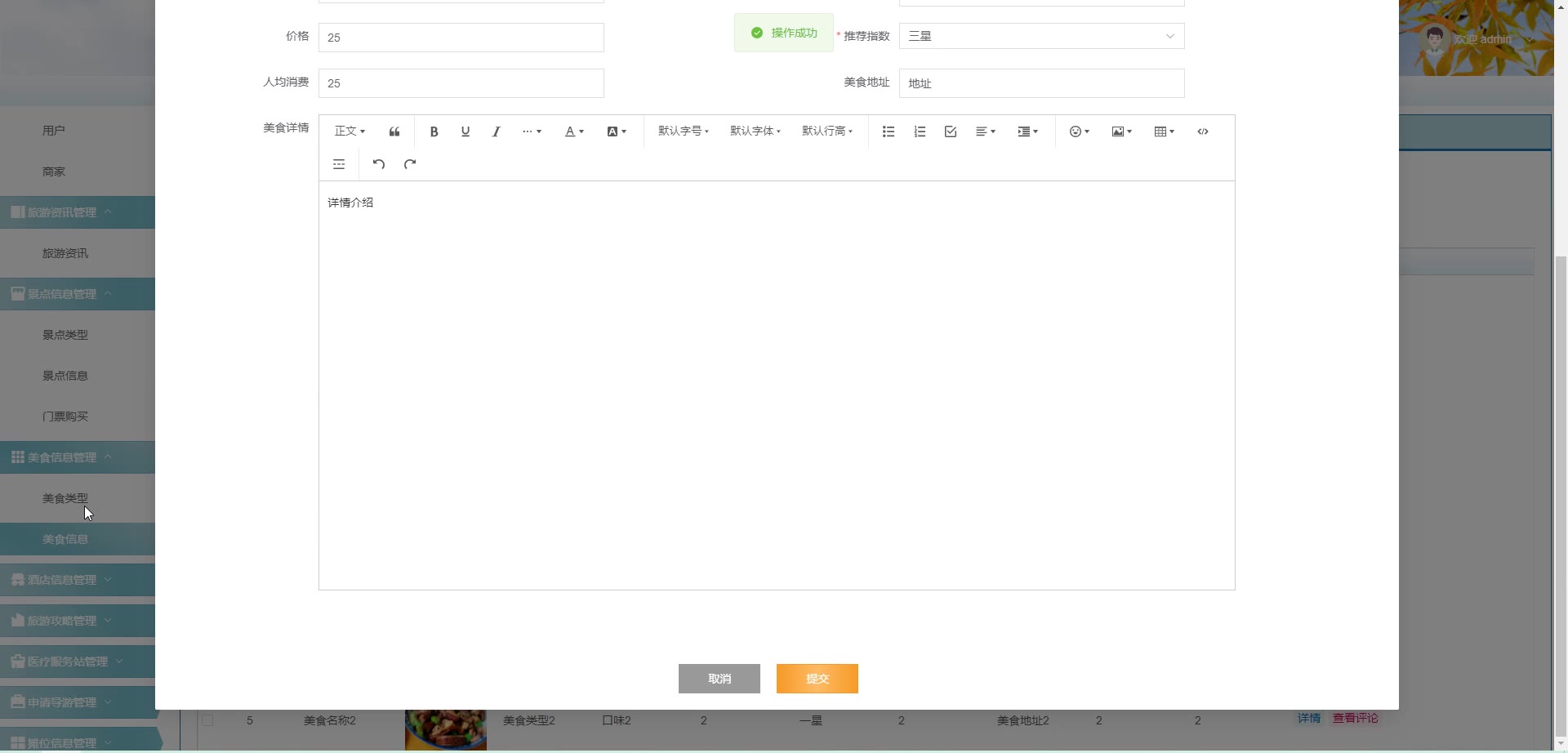The width and height of the screenshot is (1568, 753).
Task: Click the 查看评论 link in the 美食名称2 row
Action: click(x=1356, y=718)
